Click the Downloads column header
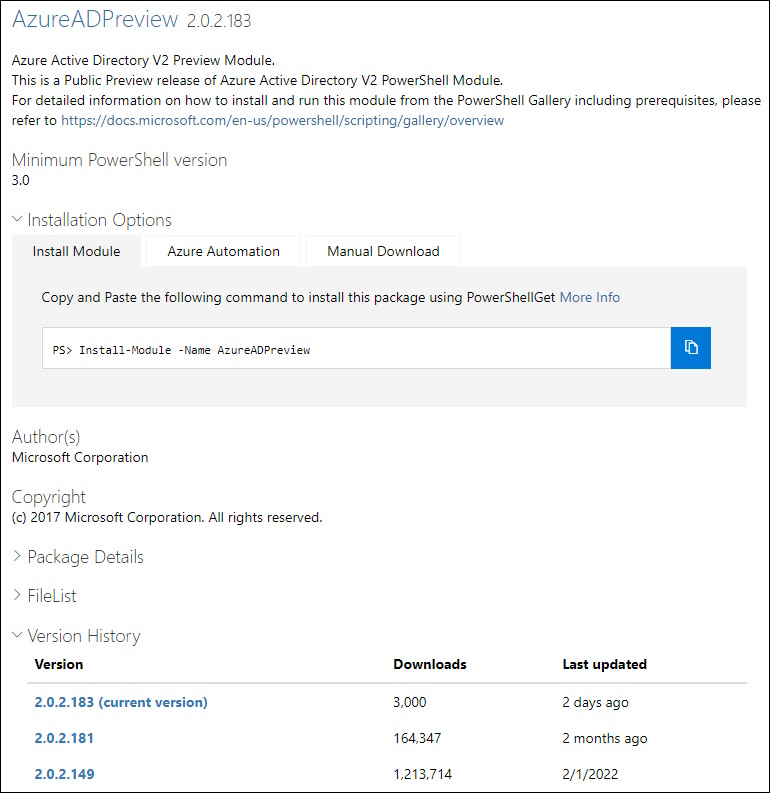 [x=430, y=664]
